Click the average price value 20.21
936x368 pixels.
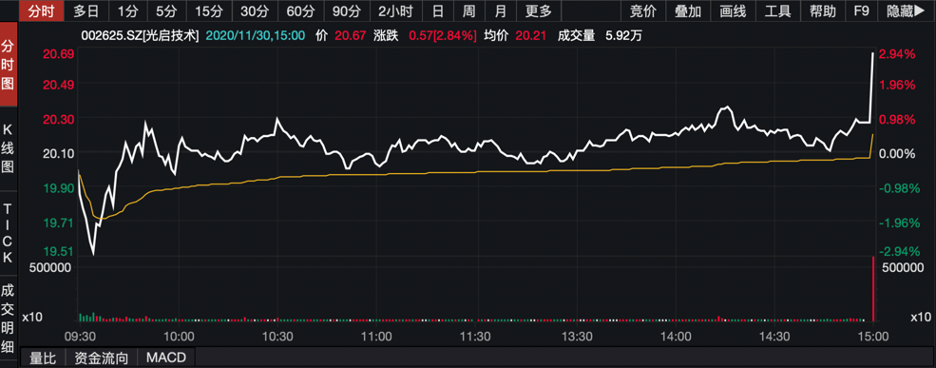click(531, 36)
